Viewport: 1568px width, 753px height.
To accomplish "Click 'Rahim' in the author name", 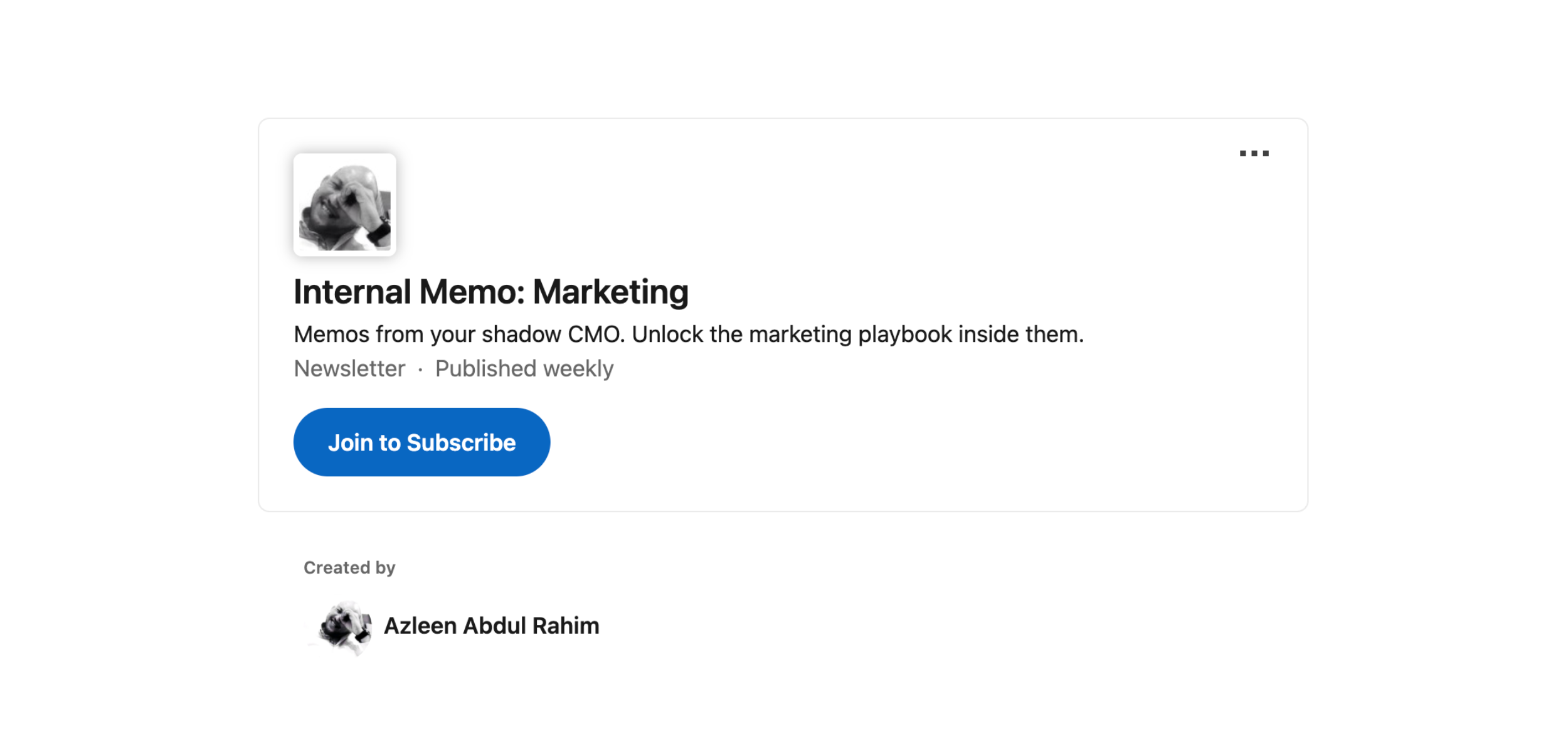I will (566, 626).
